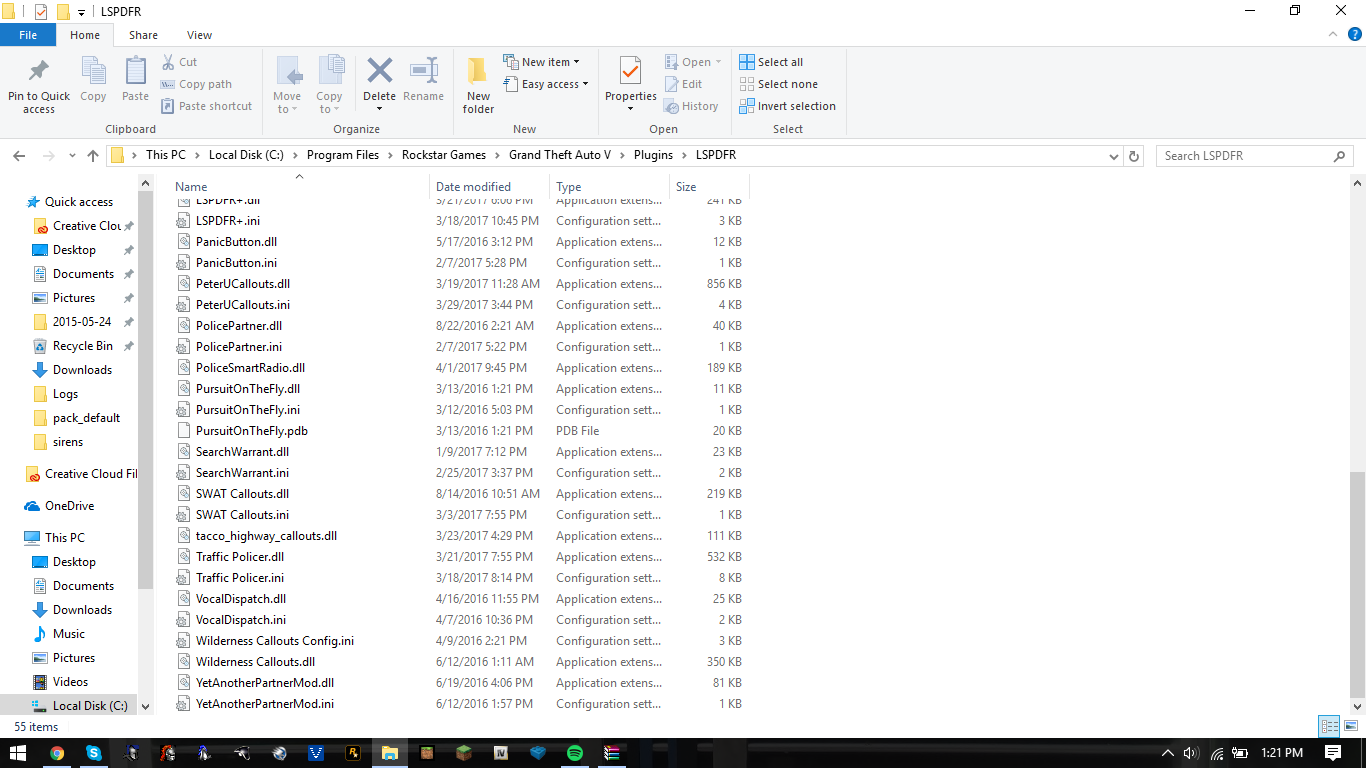Image resolution: width=1366 pixels, height=768 pixels.
Task: Sort files by the Size column
Action: pyautogui.click(x=709, y=187)
